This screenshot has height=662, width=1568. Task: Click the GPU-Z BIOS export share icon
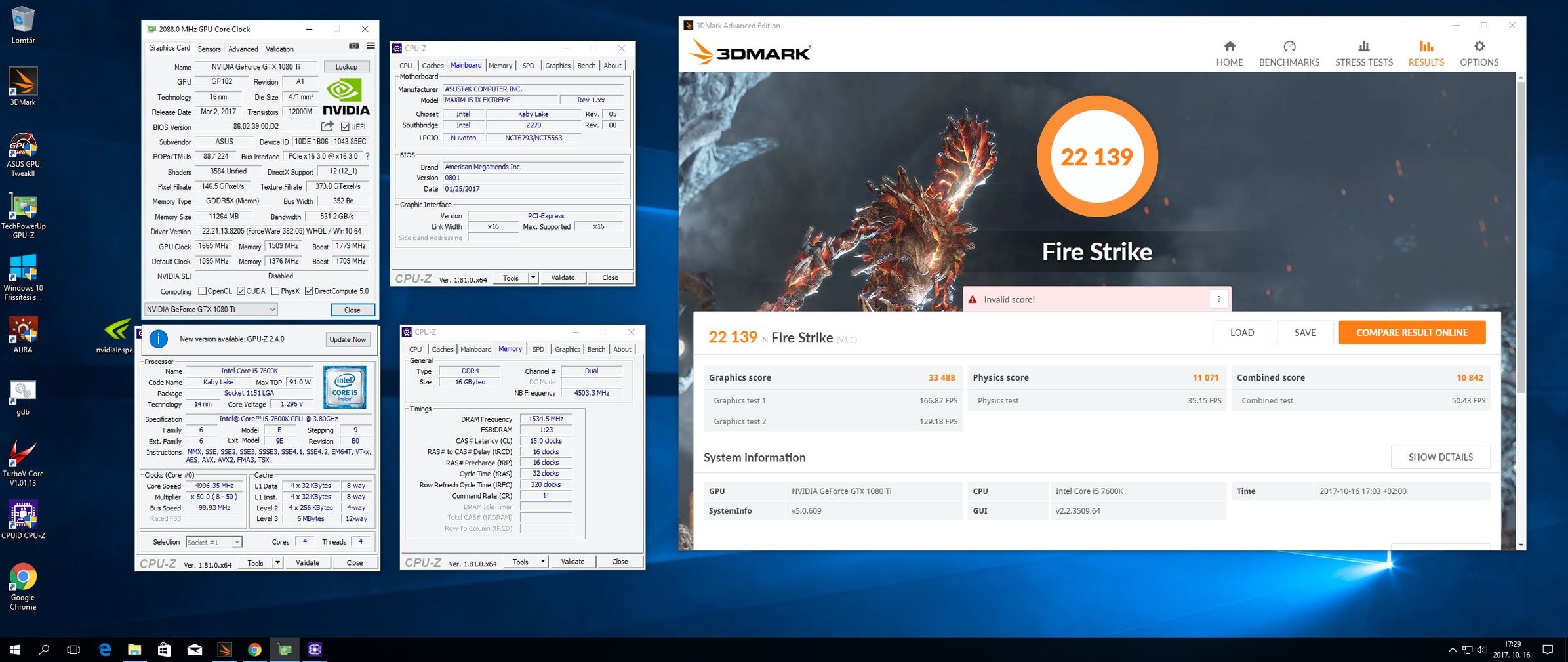point(327,126)
